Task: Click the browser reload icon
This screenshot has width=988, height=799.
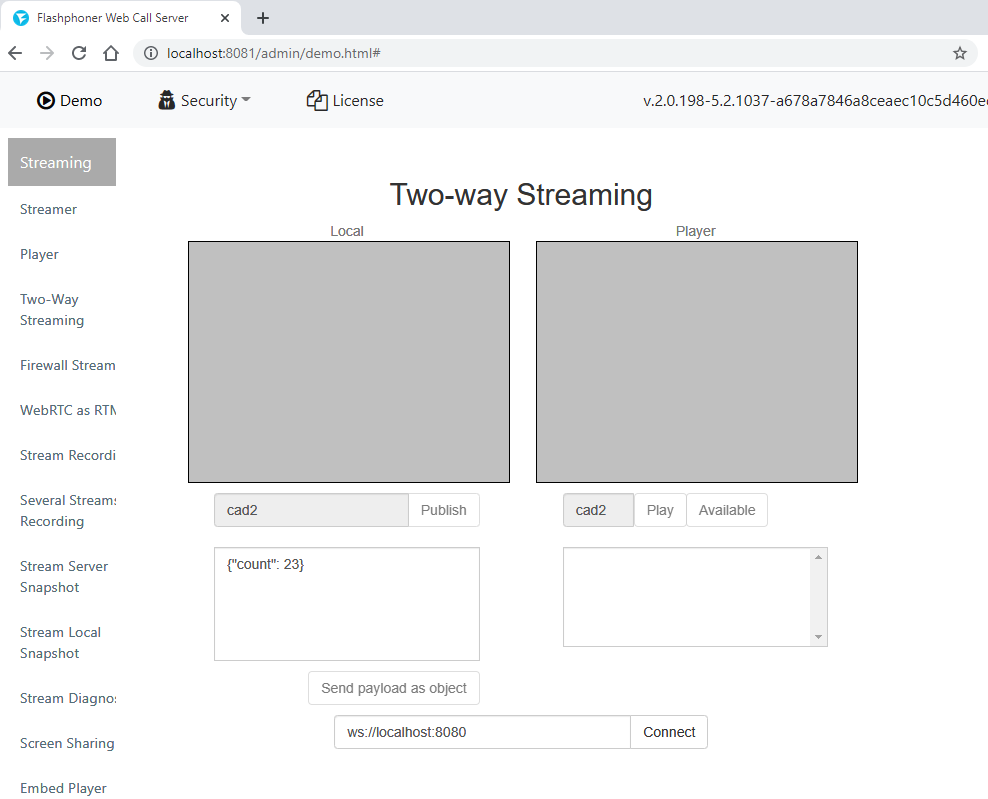Action: (79, 53)
